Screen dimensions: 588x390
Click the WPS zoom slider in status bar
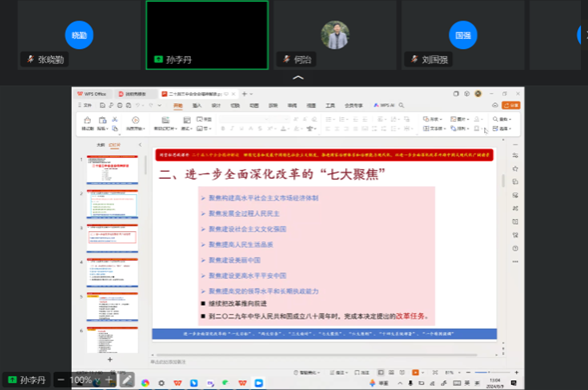pos(492,372)
